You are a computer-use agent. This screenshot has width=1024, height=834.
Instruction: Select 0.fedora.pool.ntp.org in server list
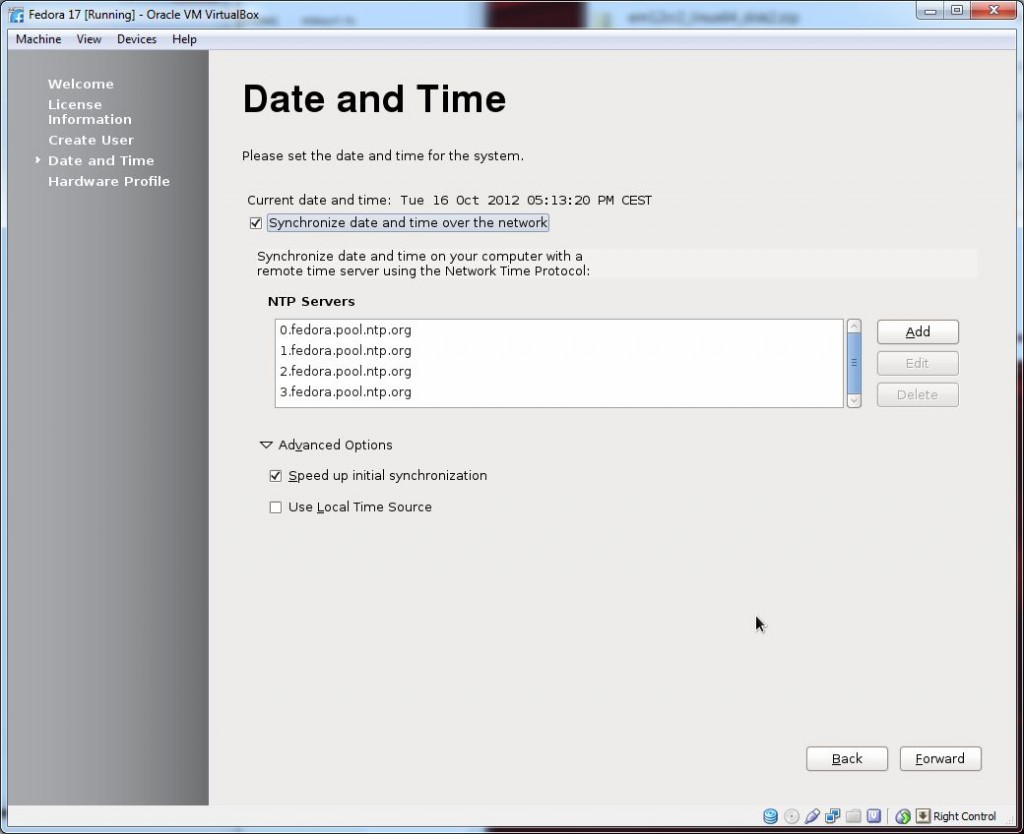point(559,330)
